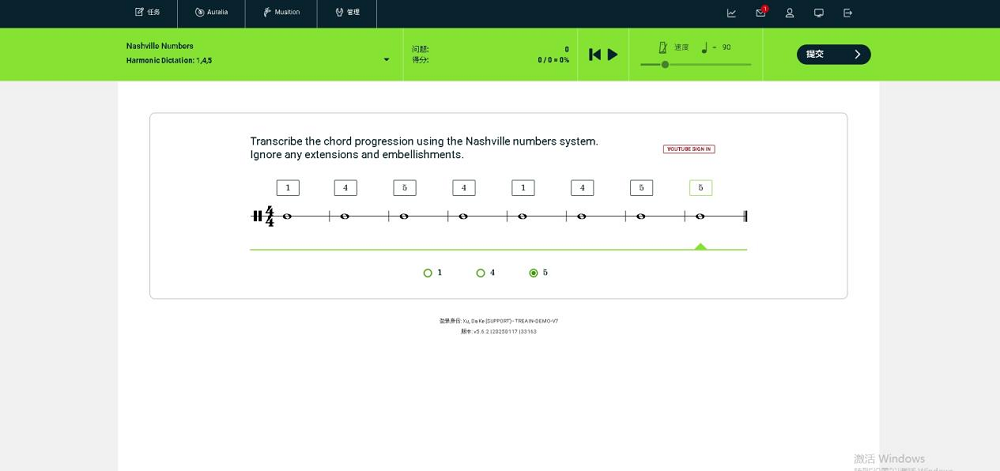This screenshot has width=1000, height=471.
Task: Select radio option 1
Action: (428, 273)
